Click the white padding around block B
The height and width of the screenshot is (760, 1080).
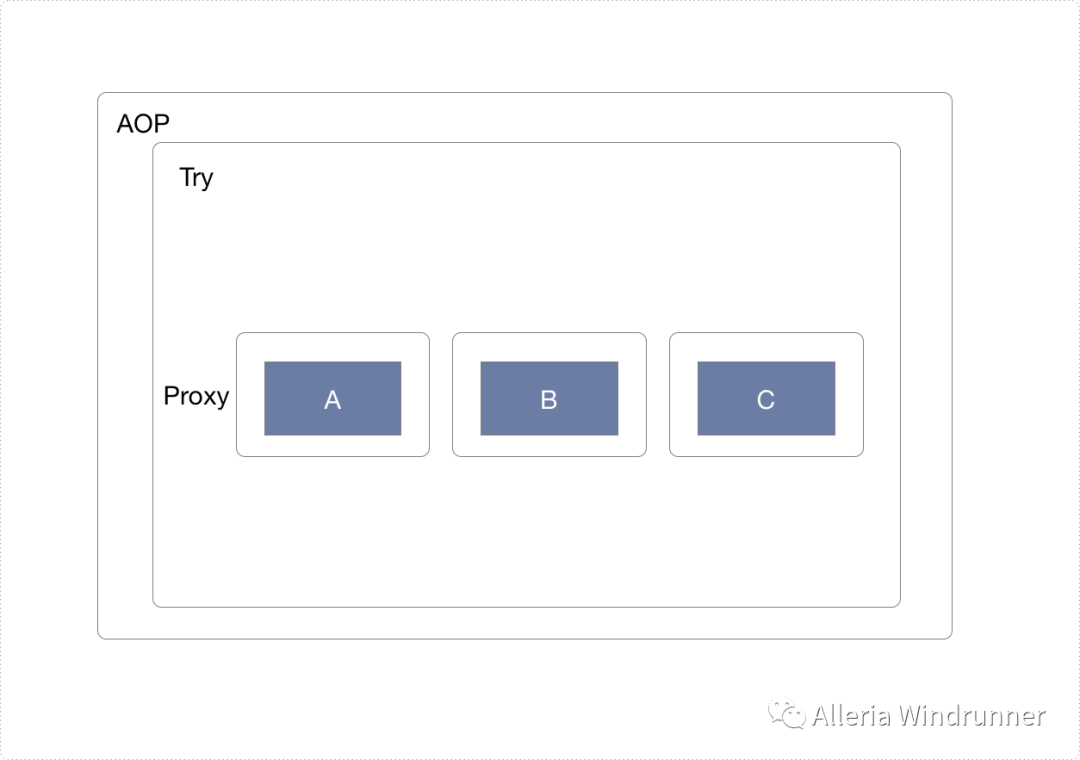tap(549, 346)
